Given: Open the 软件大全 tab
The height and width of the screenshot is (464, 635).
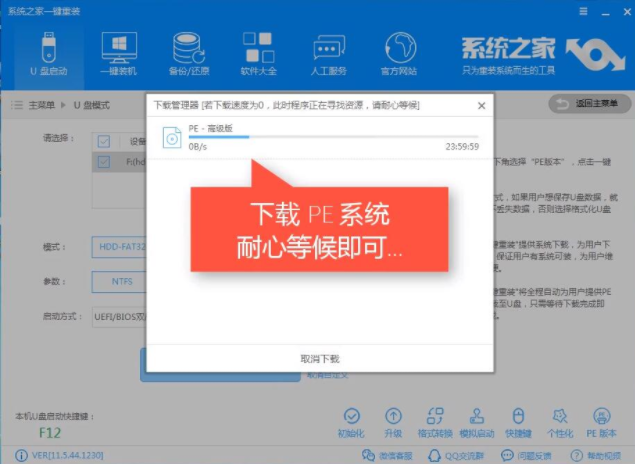Looking at the screenshot, I should pyautogui.click(x=259, y=54).
